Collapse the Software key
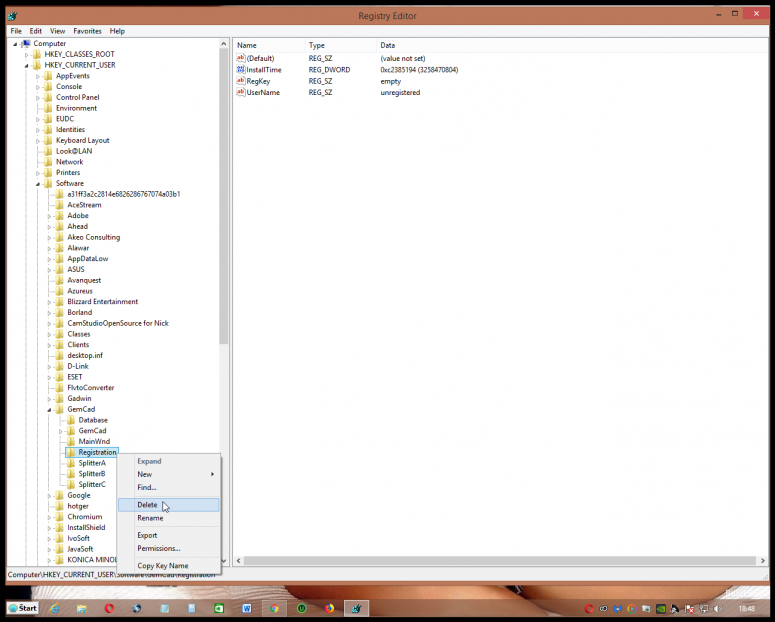This screenshot has width=775, height=622. (x=38, y=184)
